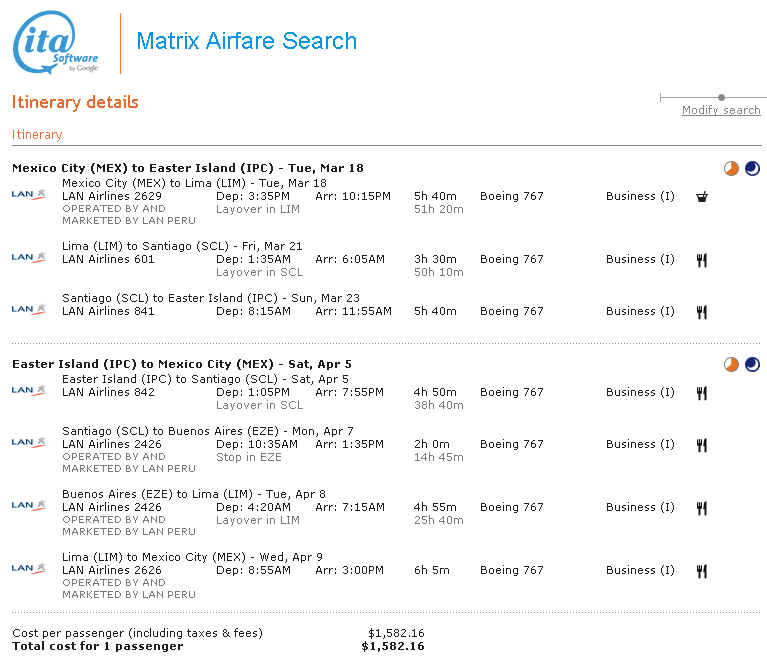Click the LAN Airlines 2629 flight number
Viewport: 767px width, 660px height.
pos(112,196)
